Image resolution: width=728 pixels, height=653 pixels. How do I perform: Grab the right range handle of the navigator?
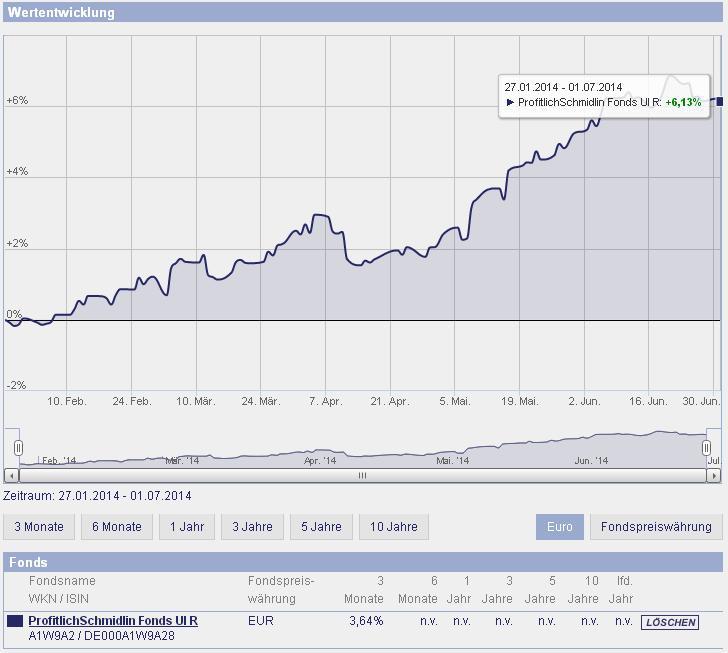706,448
